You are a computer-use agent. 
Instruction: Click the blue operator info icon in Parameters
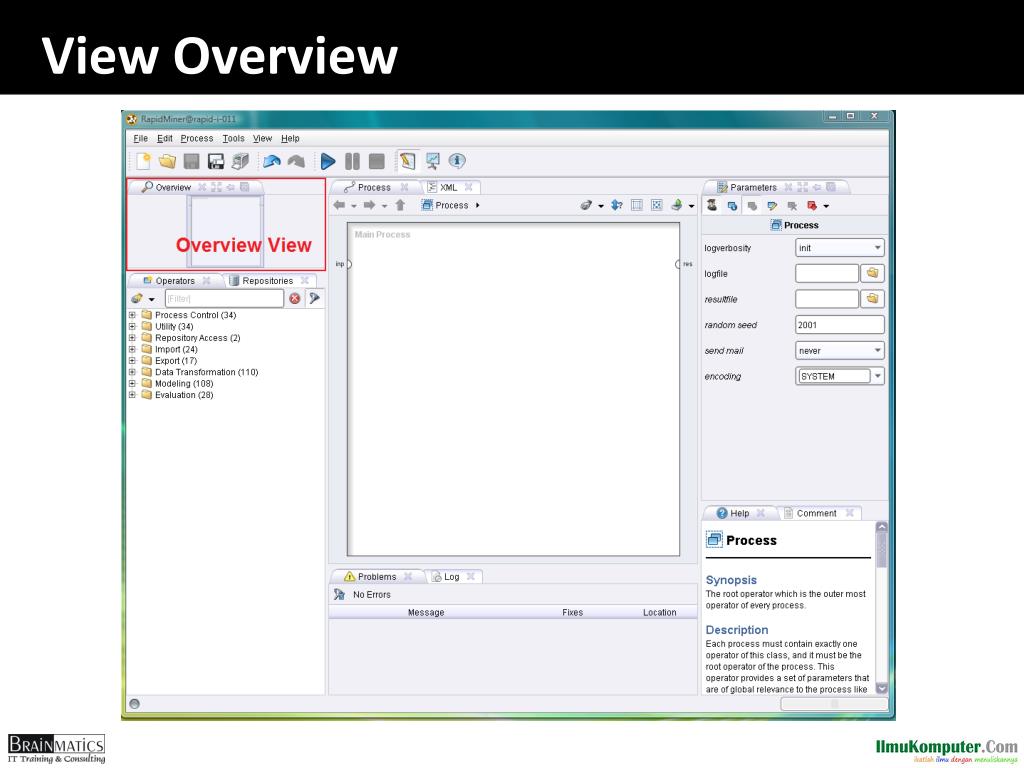[x=732, y=206]
